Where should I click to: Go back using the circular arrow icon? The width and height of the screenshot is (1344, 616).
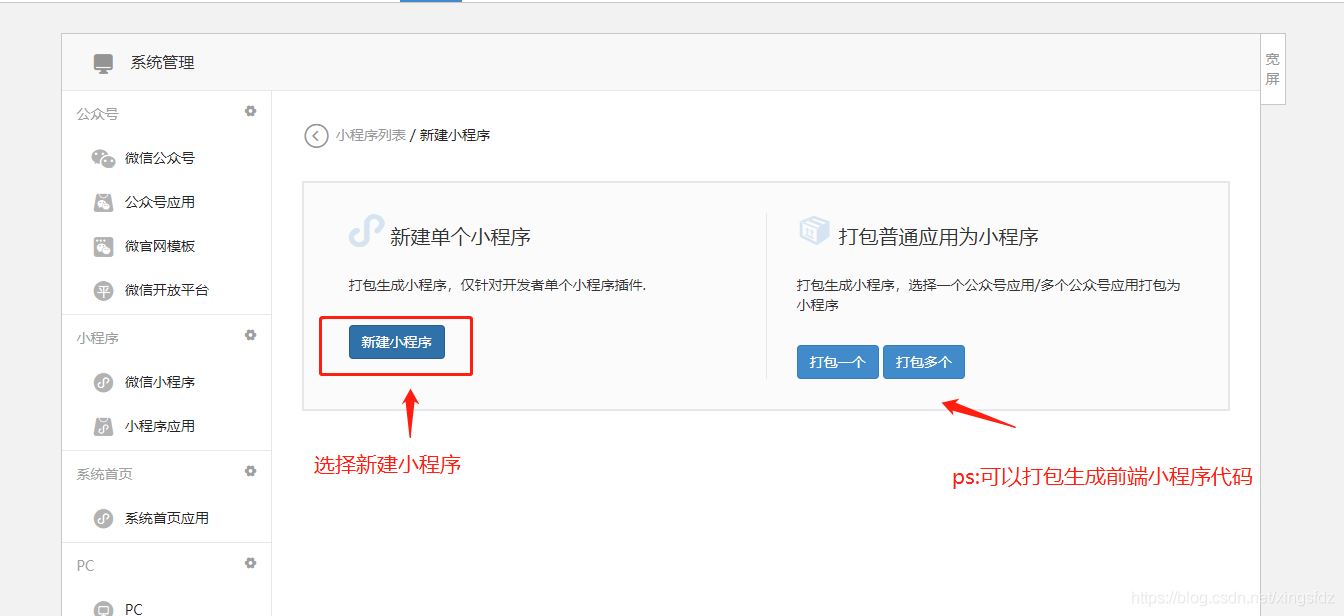(x=316, y=135)
